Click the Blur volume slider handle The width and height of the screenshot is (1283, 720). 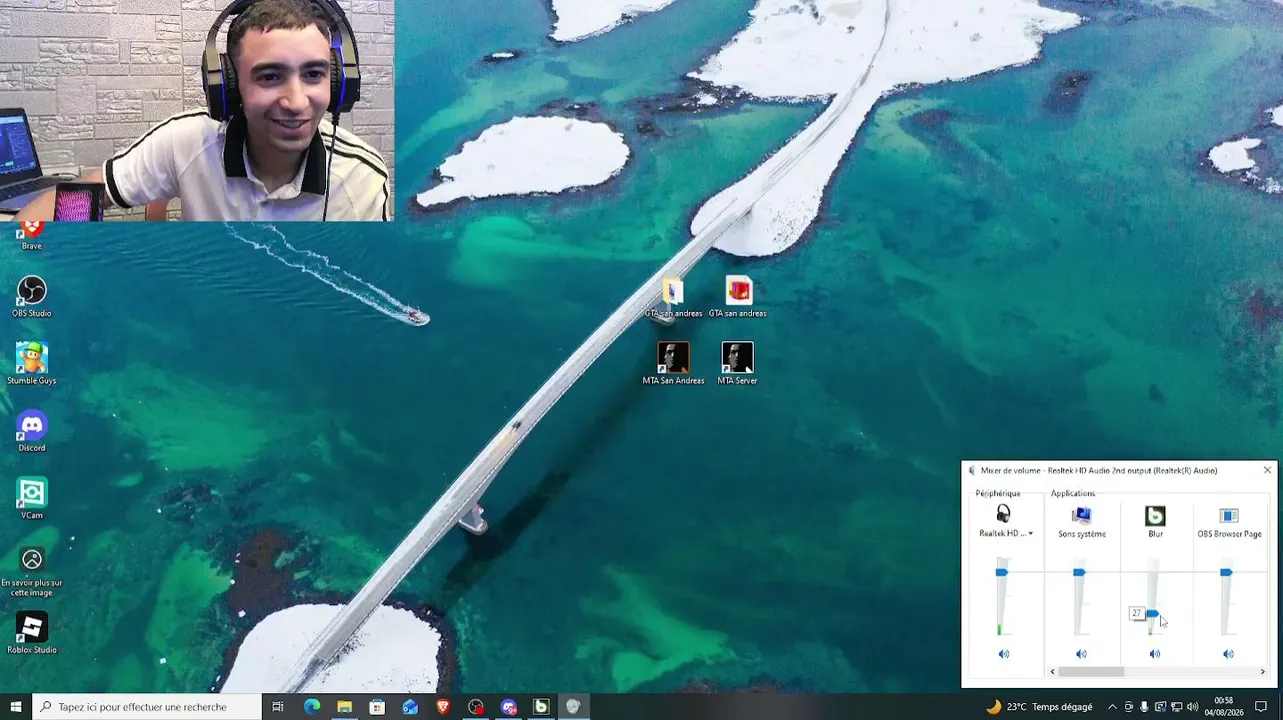(x=1152, y=613)
